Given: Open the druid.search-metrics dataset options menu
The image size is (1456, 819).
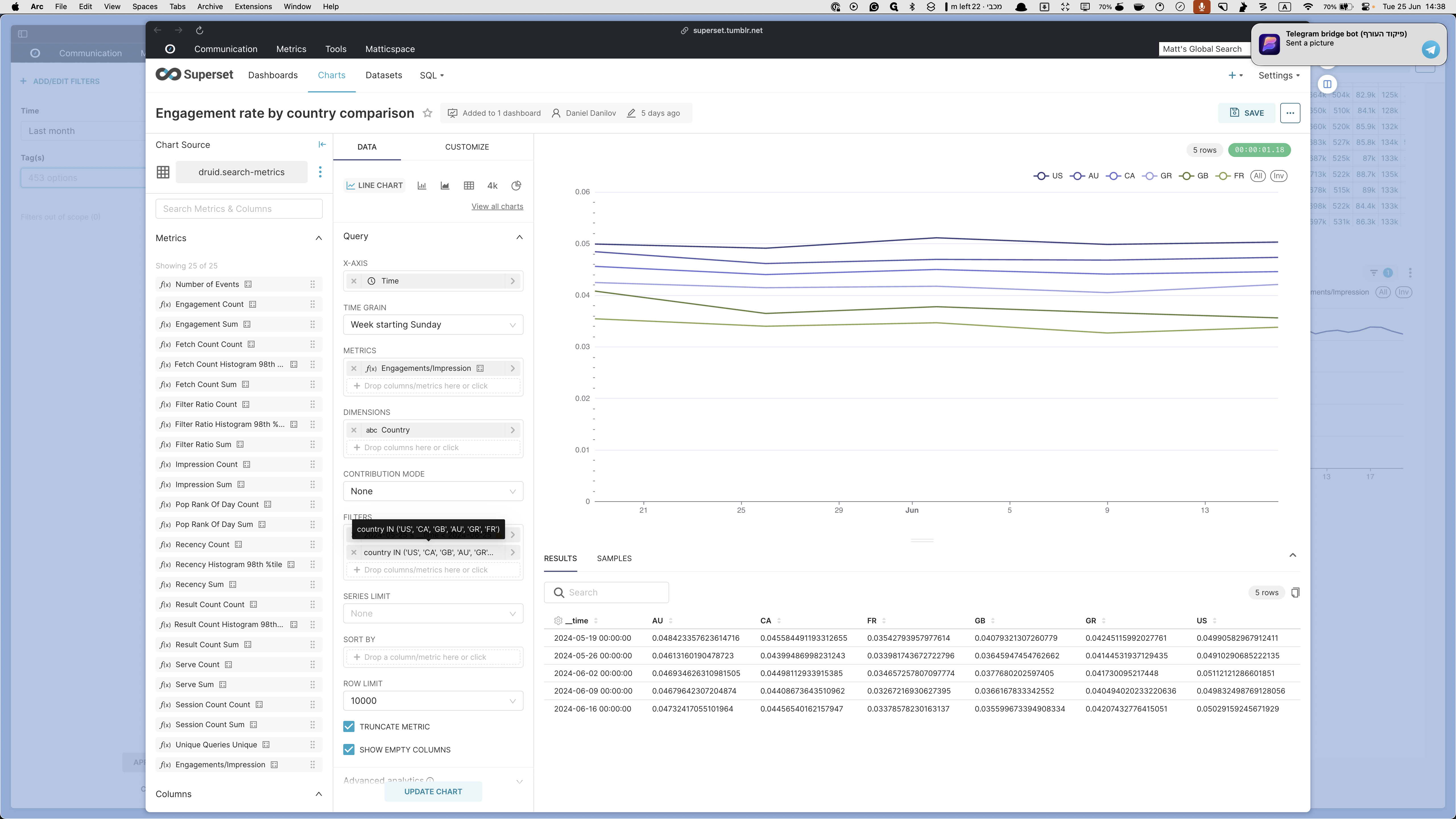Looking at the screenshot, I should coord(320,172).
